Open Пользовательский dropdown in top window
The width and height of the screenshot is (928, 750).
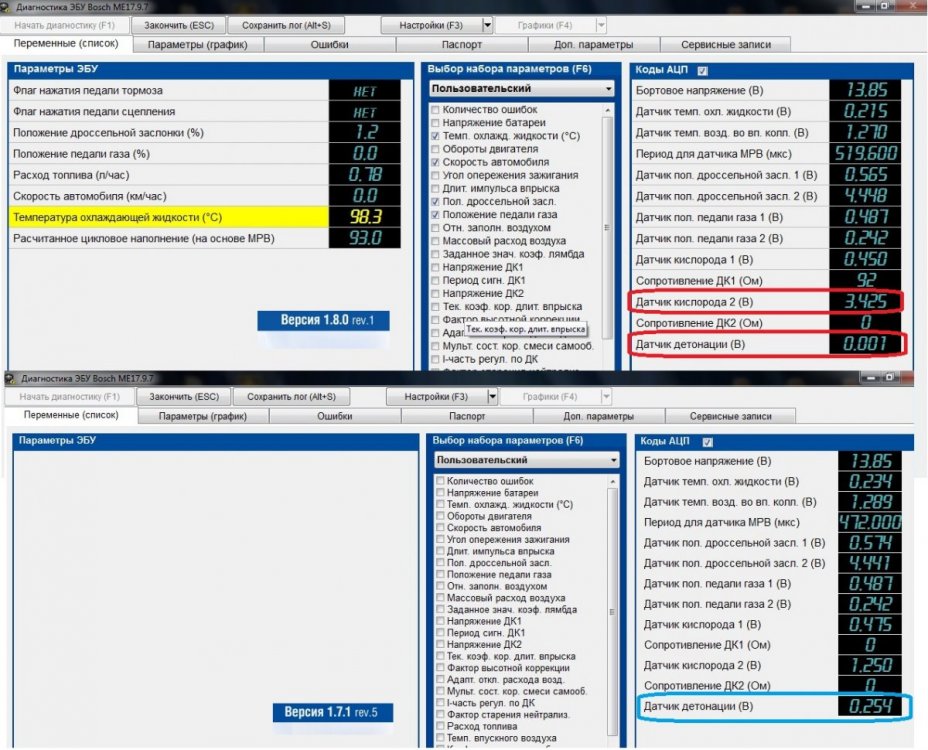pos(521,89)
